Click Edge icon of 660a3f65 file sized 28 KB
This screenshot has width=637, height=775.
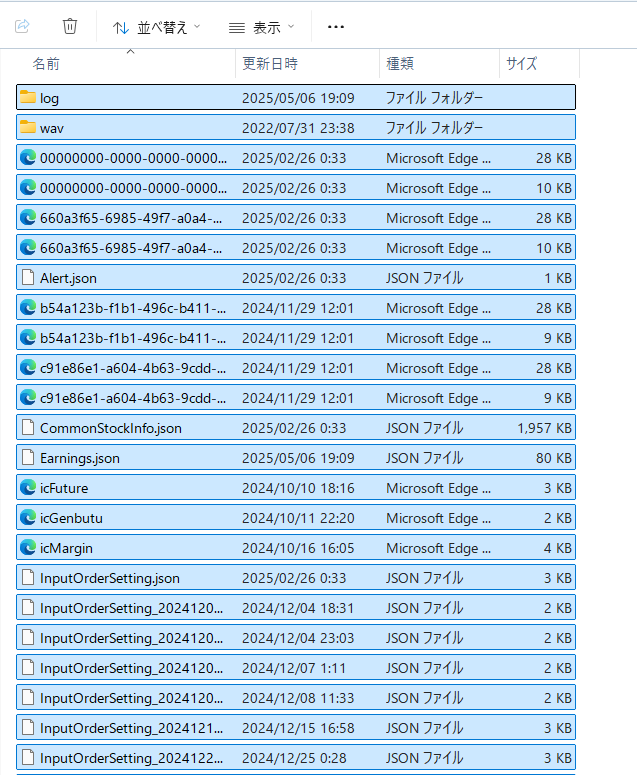[28, 218]
